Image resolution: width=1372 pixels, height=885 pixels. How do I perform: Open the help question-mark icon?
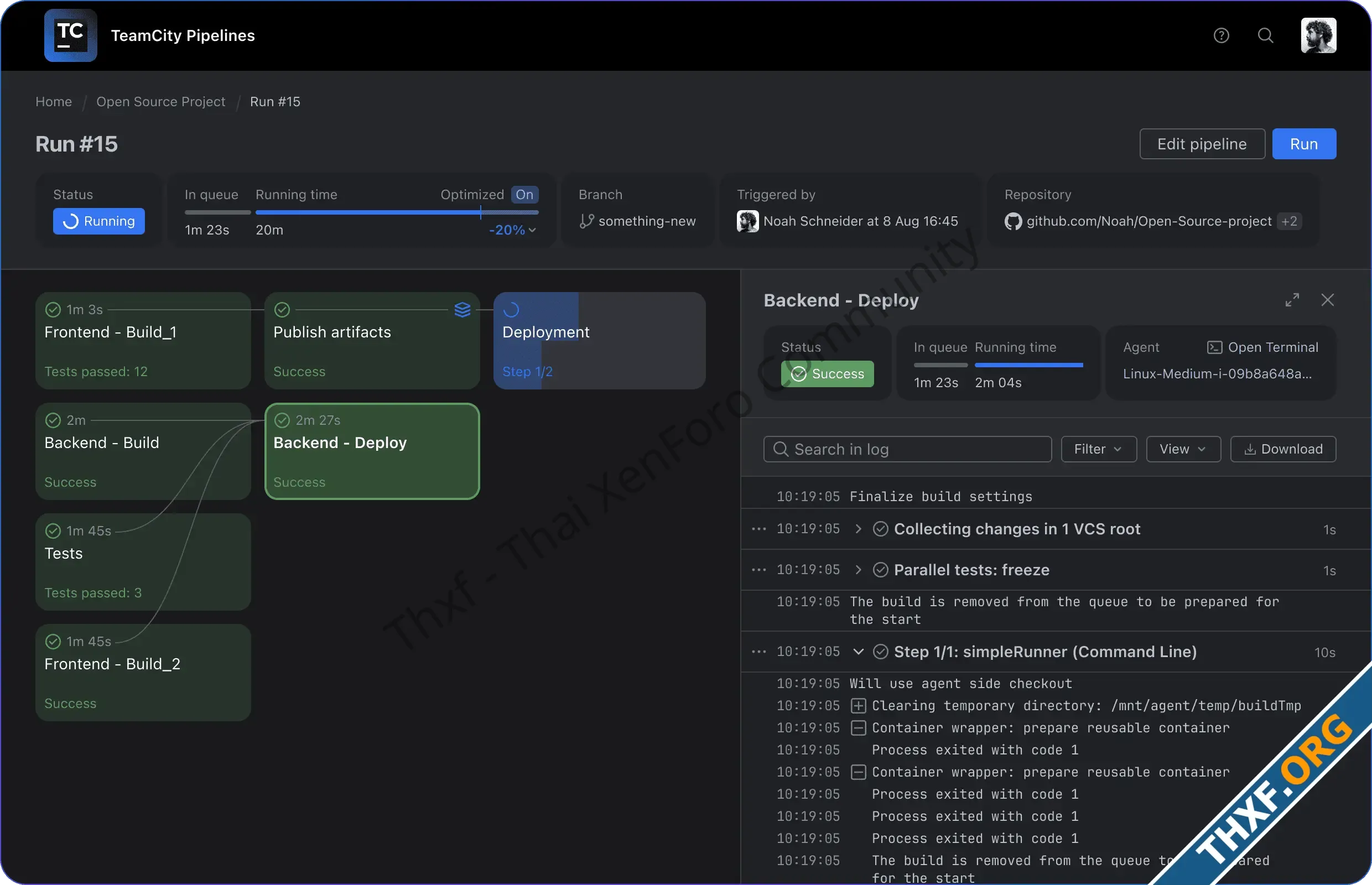click(x=1221, y=35)
